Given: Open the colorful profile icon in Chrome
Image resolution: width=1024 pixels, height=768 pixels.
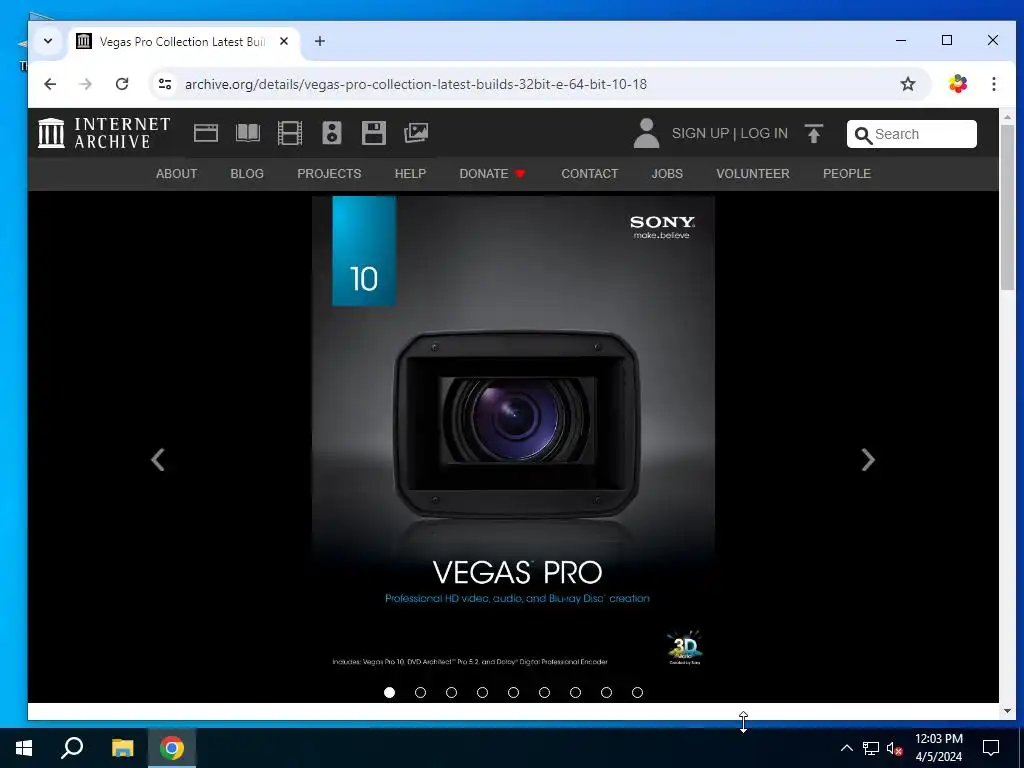Looking at the screenshot, I should (957, 84).
